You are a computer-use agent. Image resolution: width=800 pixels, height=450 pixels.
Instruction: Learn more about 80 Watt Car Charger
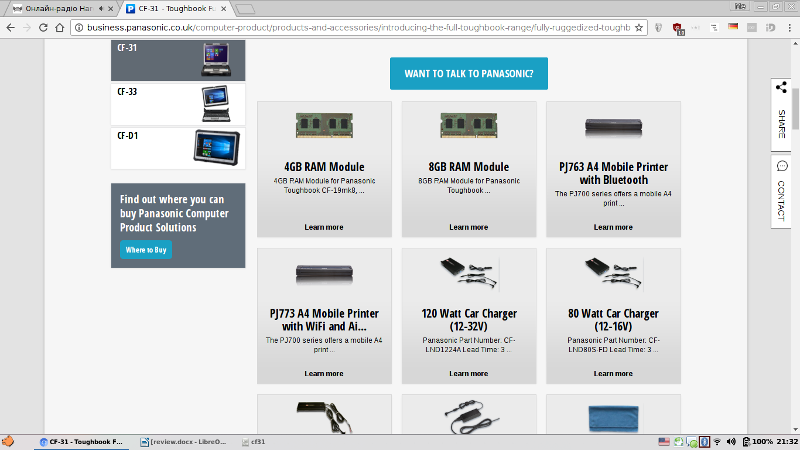click(x=613, y=373)
